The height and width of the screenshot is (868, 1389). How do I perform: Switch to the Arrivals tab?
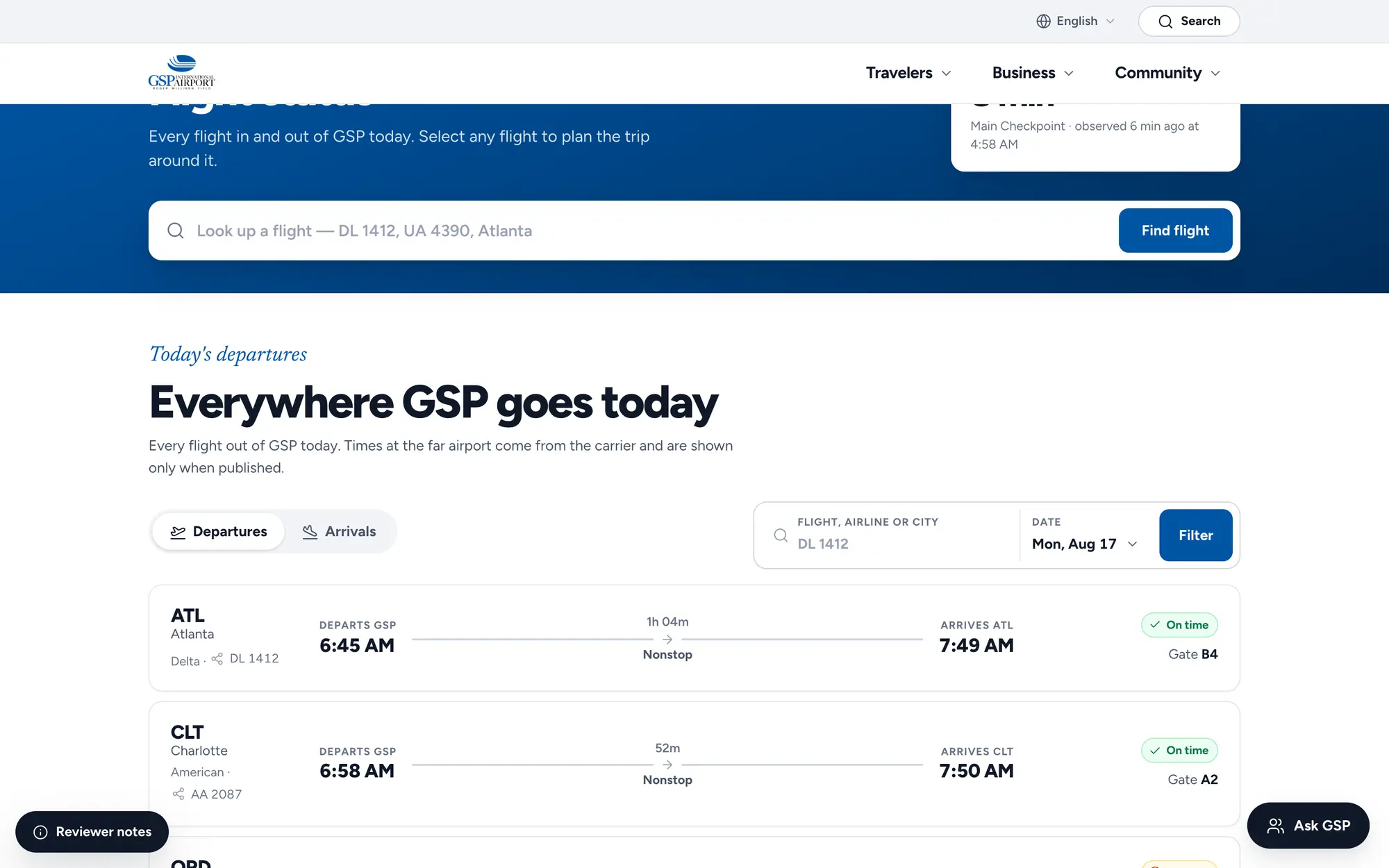[339, 532]
